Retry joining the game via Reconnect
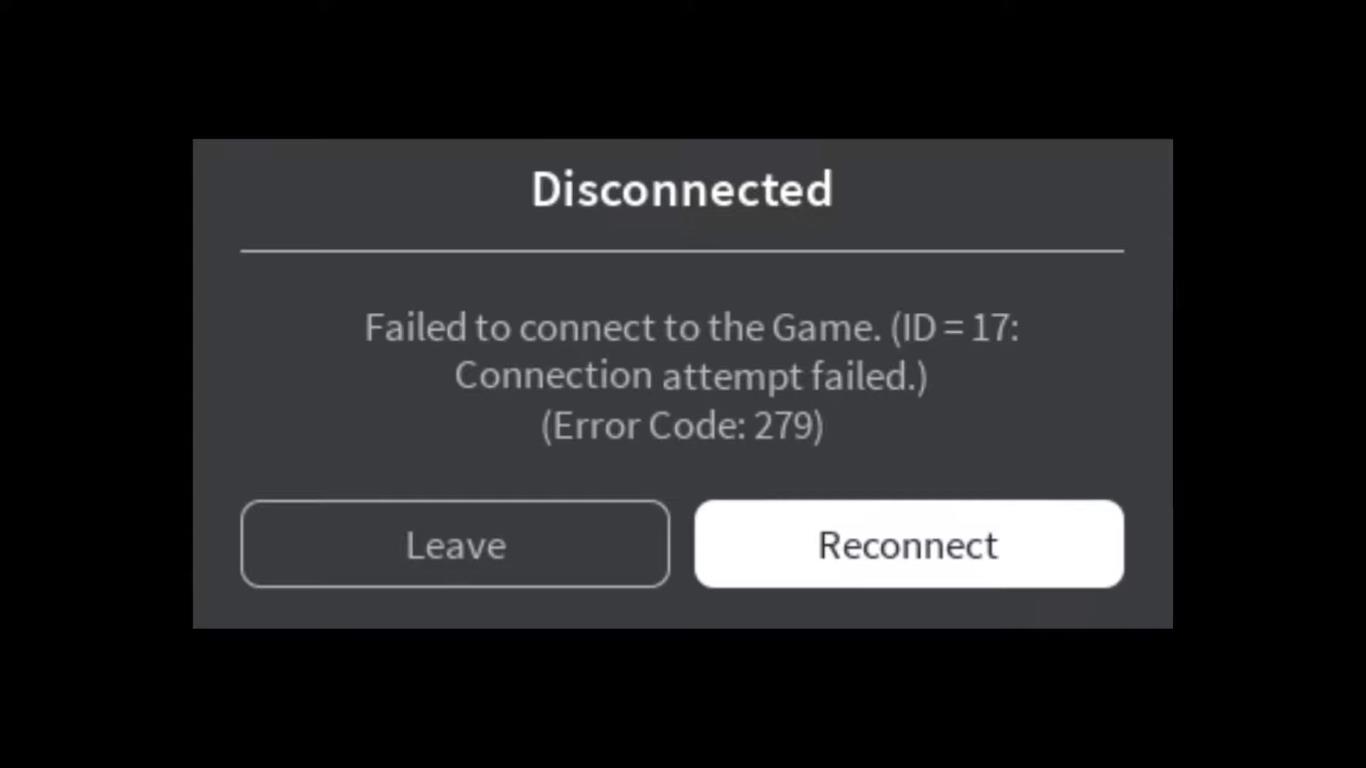The image size is (1366, 768). 909,544
